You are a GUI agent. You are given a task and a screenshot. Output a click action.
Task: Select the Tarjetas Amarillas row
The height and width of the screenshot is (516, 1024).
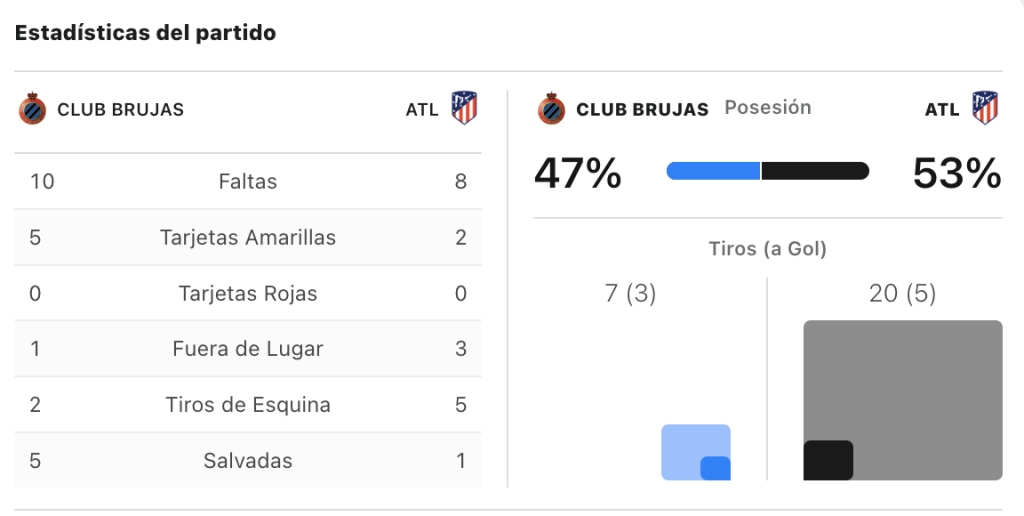(248, 237)
